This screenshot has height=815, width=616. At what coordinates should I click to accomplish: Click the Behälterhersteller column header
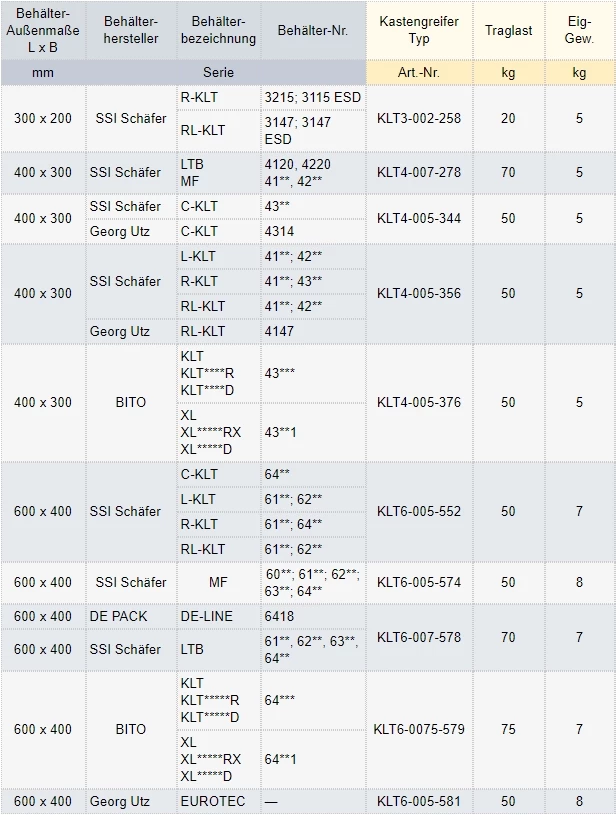point(131,30)
